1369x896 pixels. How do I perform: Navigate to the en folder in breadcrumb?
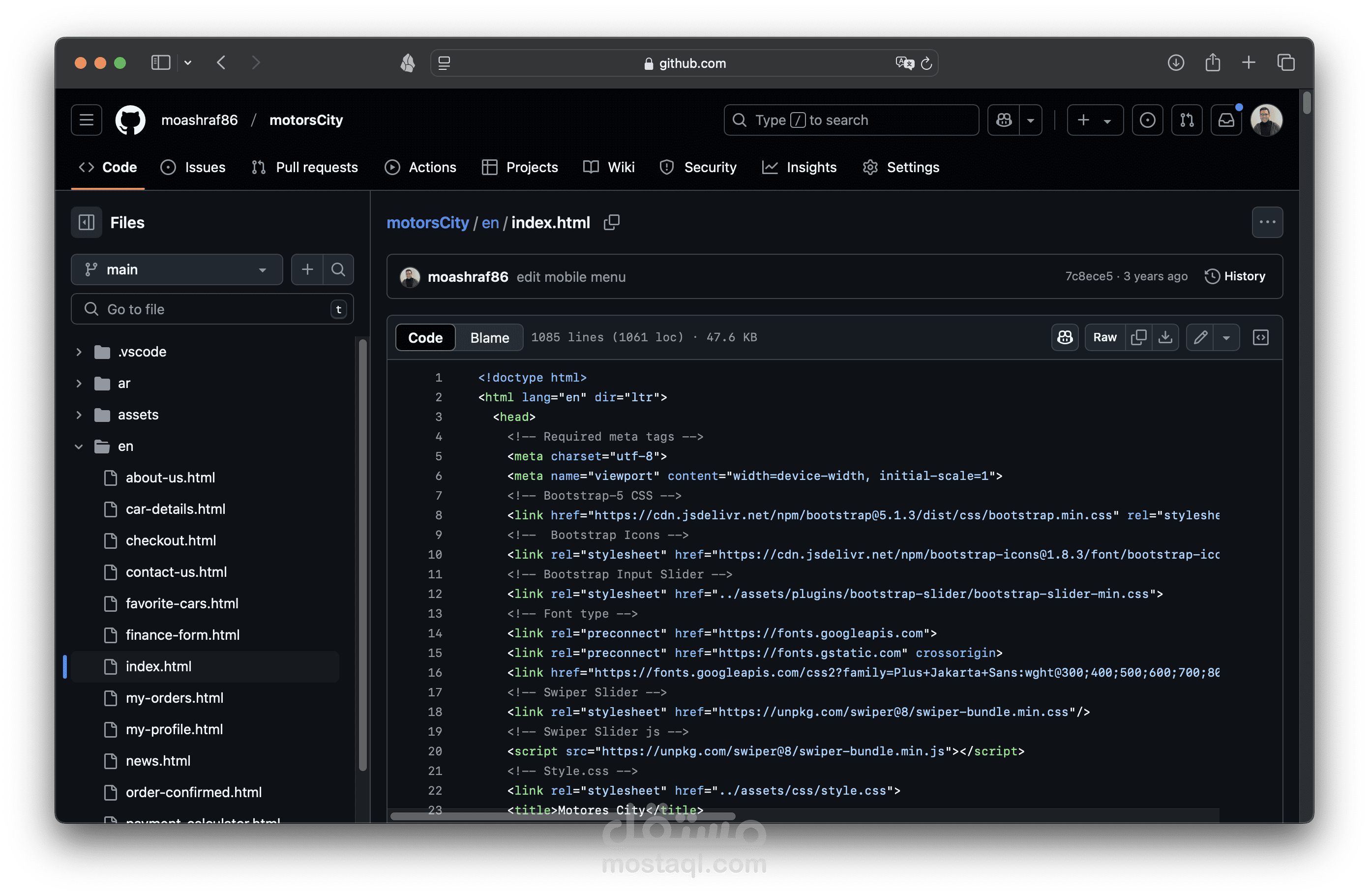490,223
